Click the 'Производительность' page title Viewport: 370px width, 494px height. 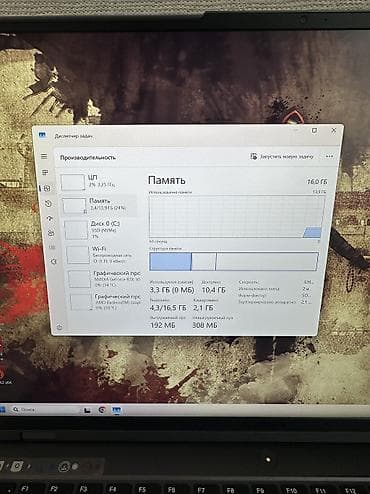pos(88,157)
